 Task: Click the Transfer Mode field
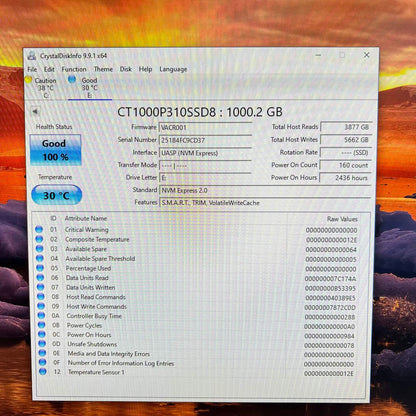click(205, 166)
